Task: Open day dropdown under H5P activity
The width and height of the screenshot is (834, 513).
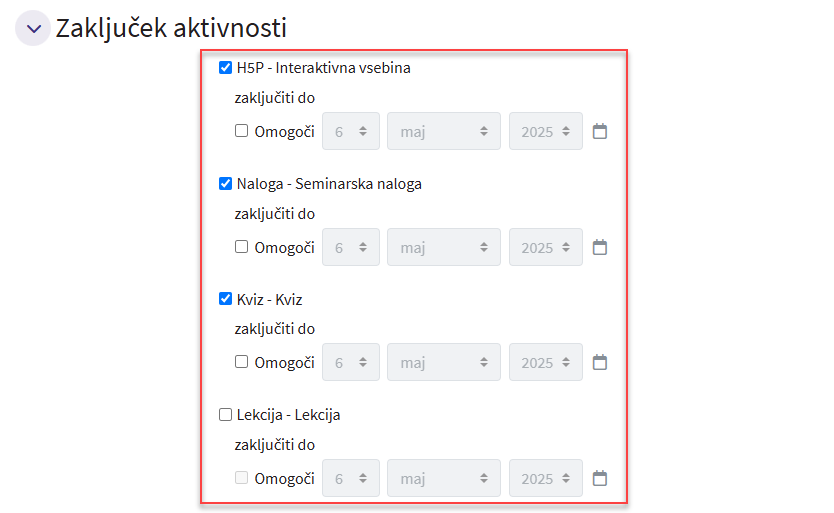Action: pos(351,131)
